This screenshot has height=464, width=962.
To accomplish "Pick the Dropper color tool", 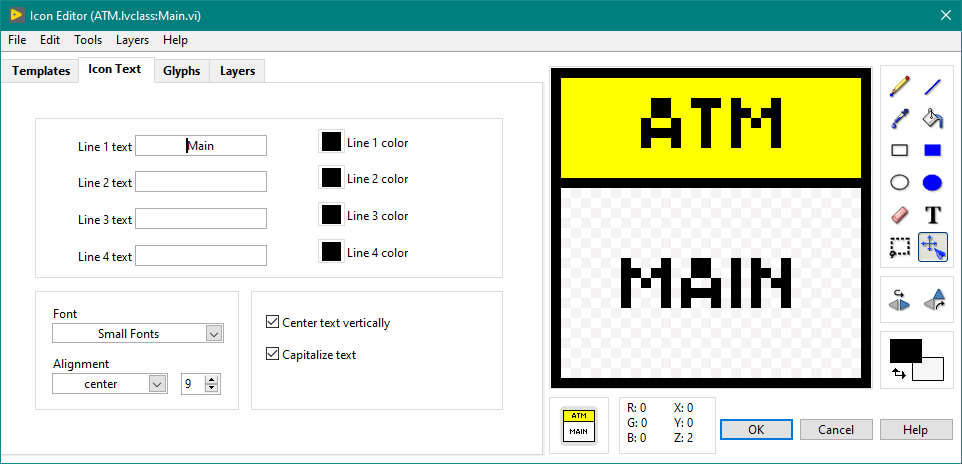I will point(899,119).
